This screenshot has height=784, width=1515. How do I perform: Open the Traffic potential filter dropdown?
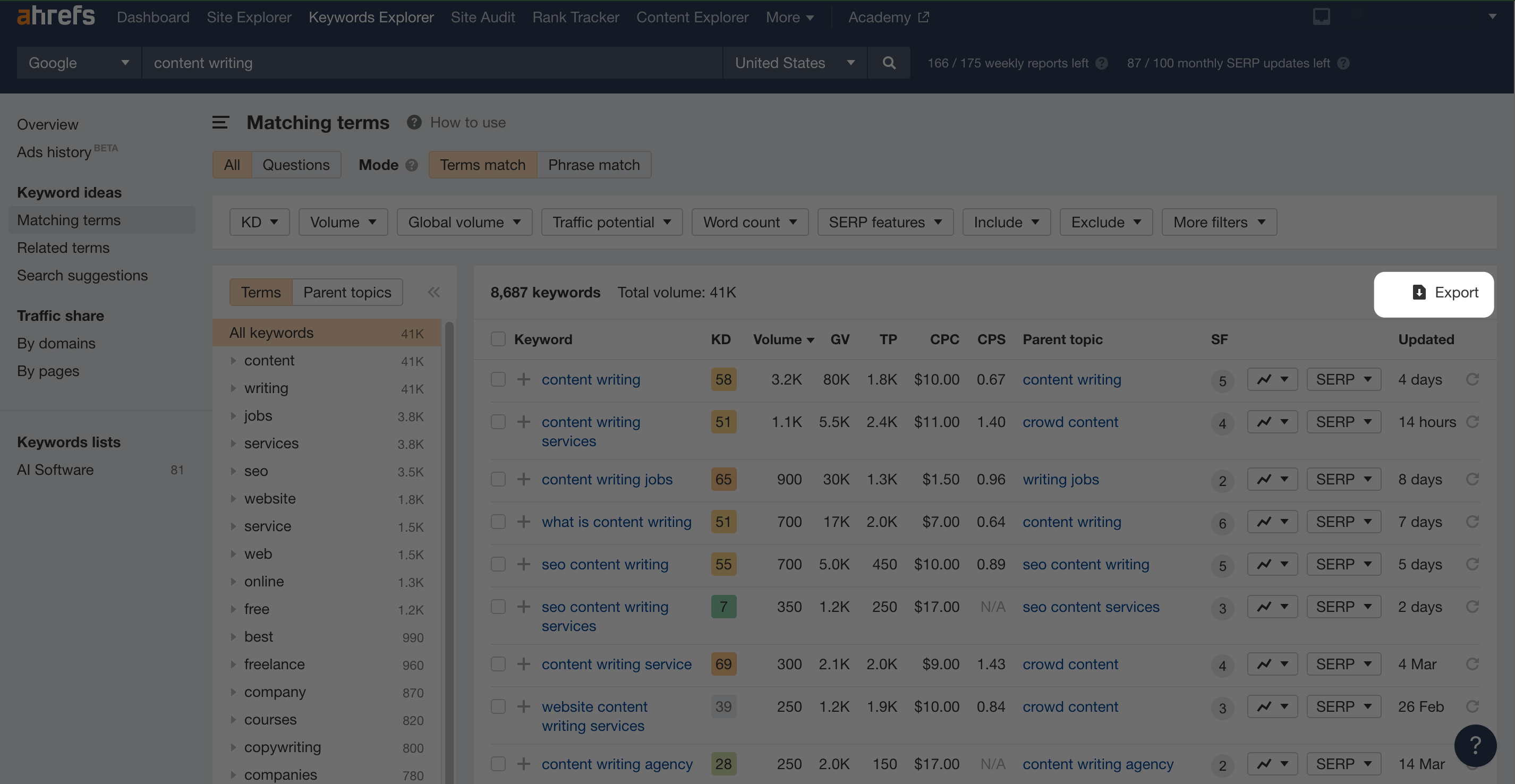[611, 223]
